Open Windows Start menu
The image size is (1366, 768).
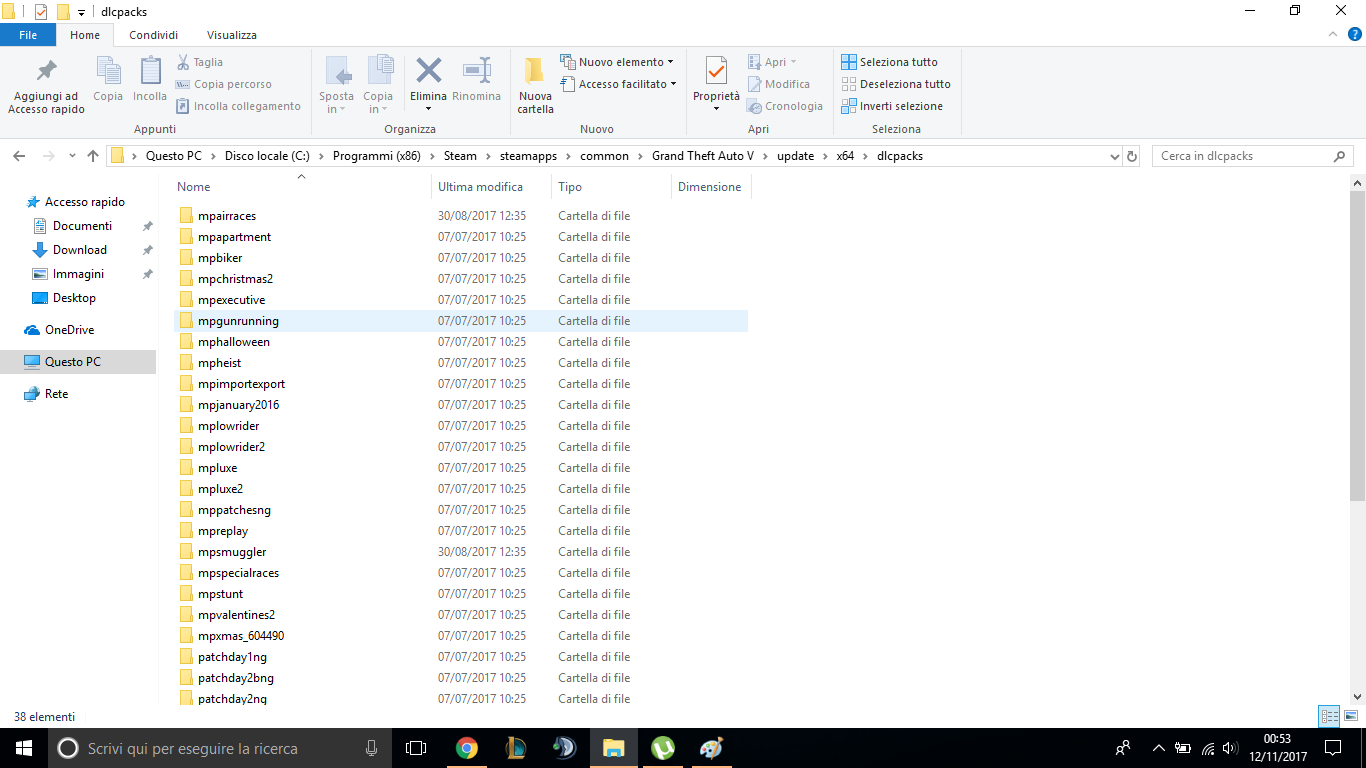tap(23, 748)
